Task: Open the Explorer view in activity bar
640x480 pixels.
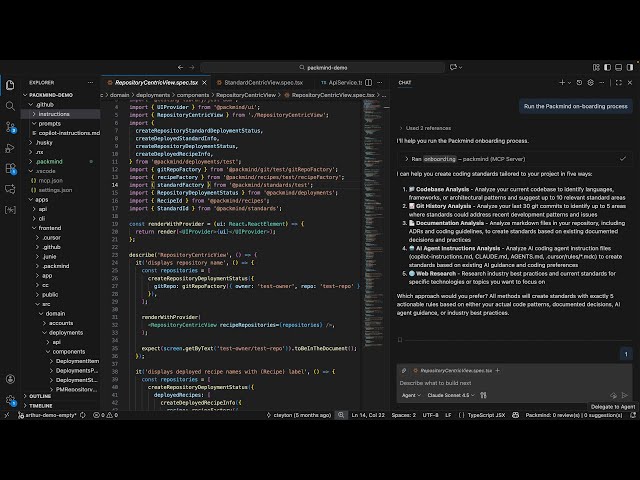Action: click(x=10, y=85)
